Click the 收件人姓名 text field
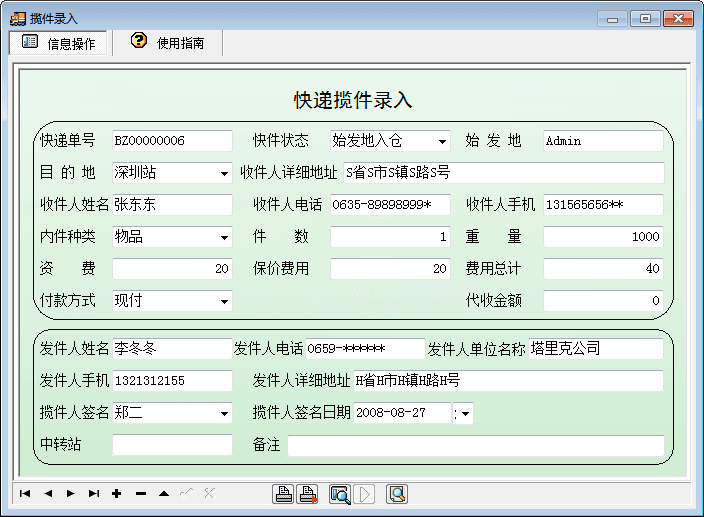The image size is (704, 517). 172,205
